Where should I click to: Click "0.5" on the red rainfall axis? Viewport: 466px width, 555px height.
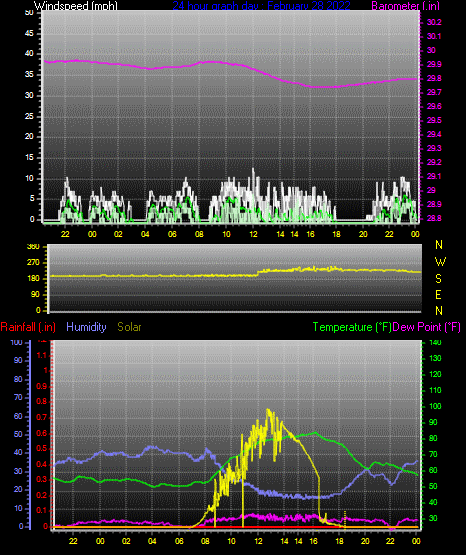tap(42, 448)
